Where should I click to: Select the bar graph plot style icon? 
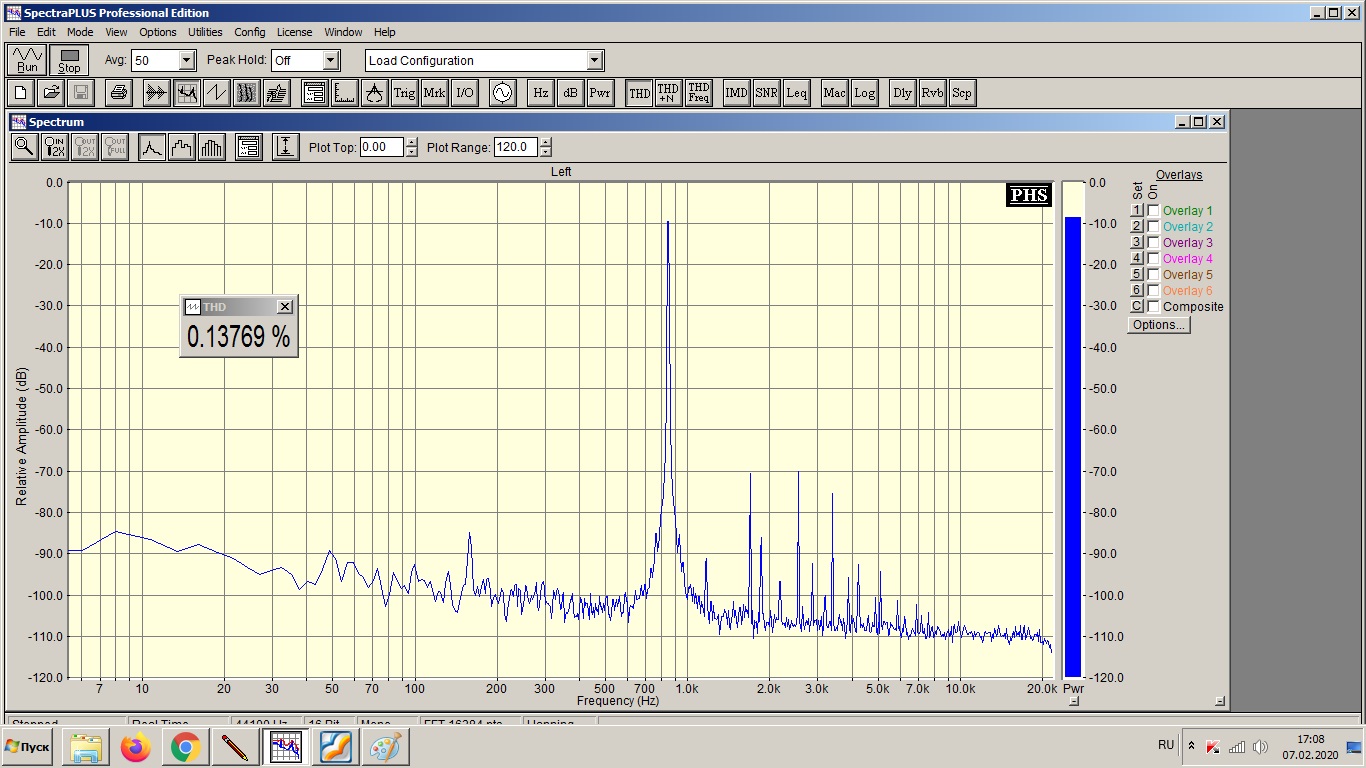click(212, 147)
